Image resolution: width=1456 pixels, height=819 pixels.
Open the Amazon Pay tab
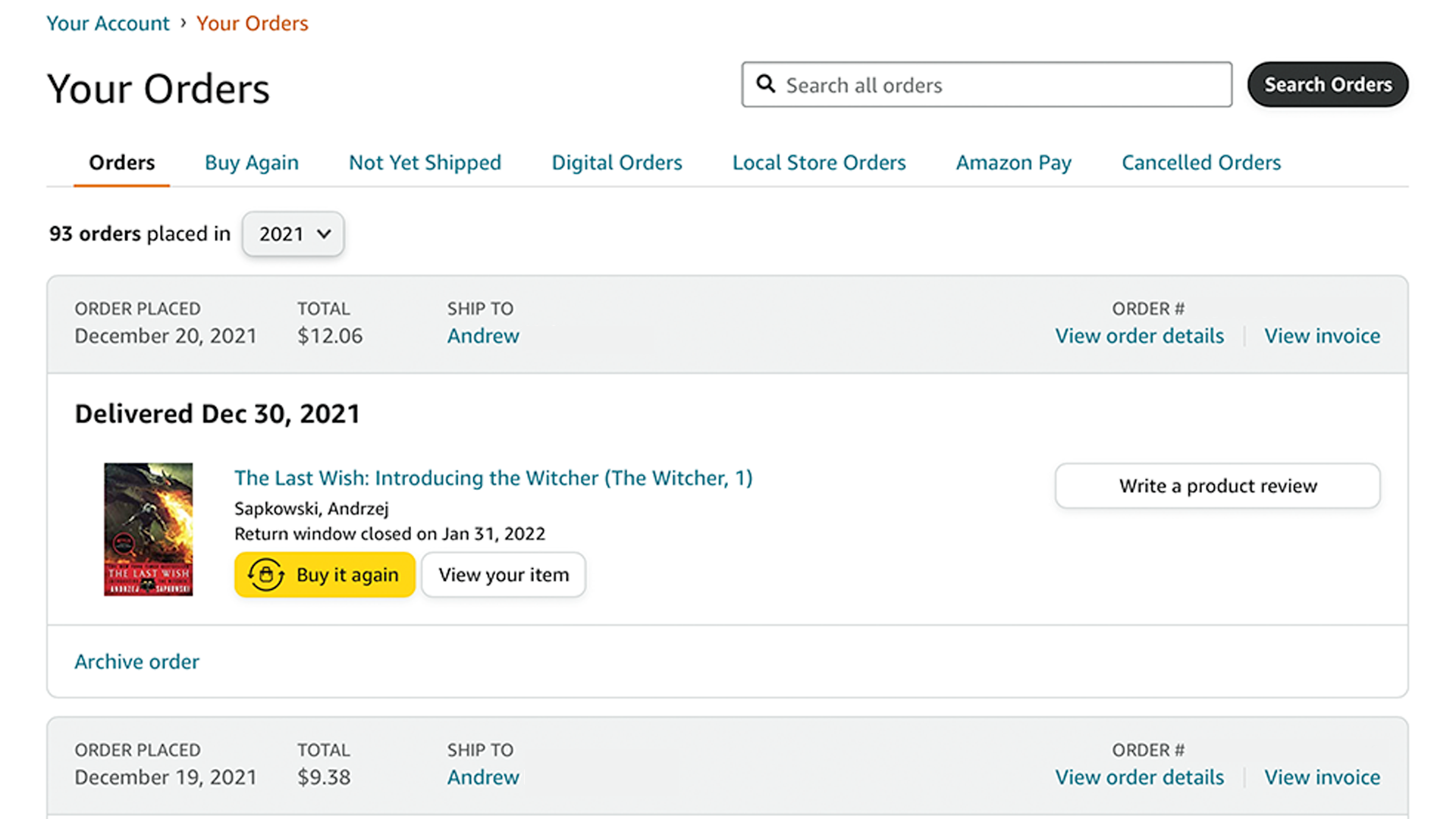[1013, 162]
